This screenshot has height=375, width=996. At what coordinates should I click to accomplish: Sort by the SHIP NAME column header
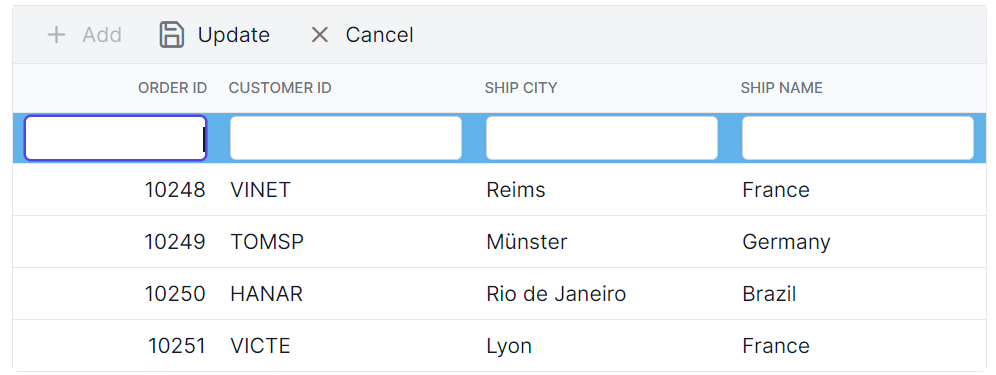tap(781, 88)
